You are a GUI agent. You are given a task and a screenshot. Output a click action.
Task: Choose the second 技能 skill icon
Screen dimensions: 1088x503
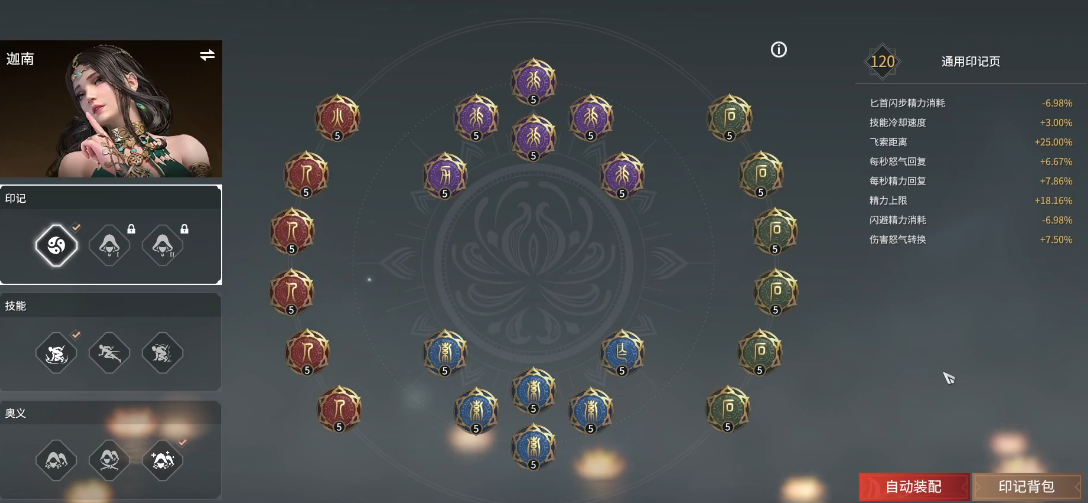110,352
